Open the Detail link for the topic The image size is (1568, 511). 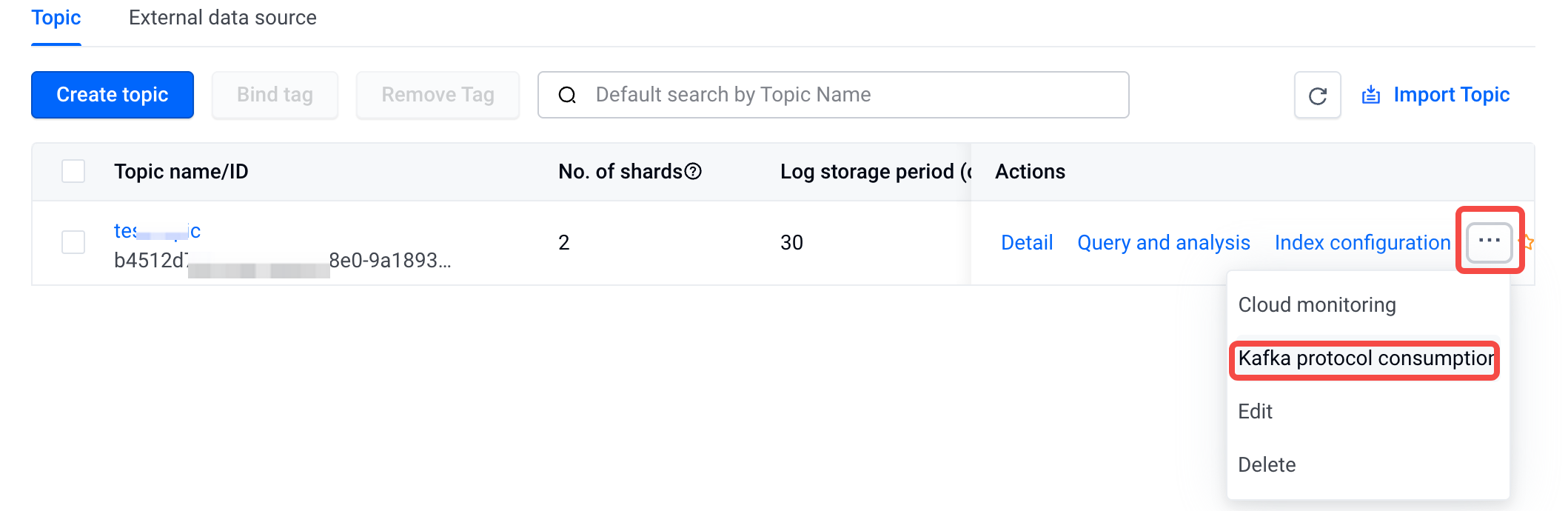(1027, 243)
